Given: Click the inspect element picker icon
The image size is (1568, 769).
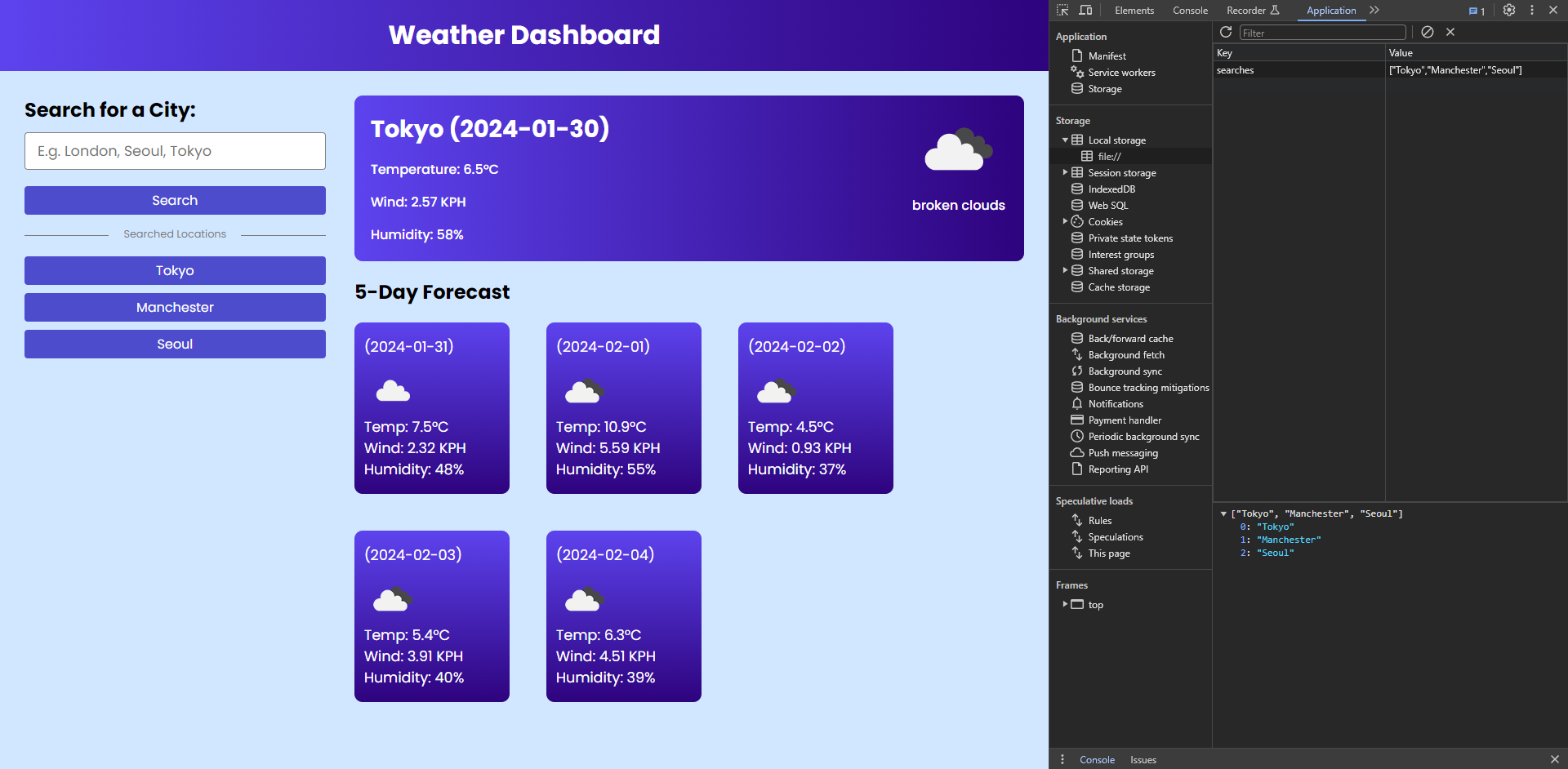Looking at the screenshot, I should (x=1062, y=11).
